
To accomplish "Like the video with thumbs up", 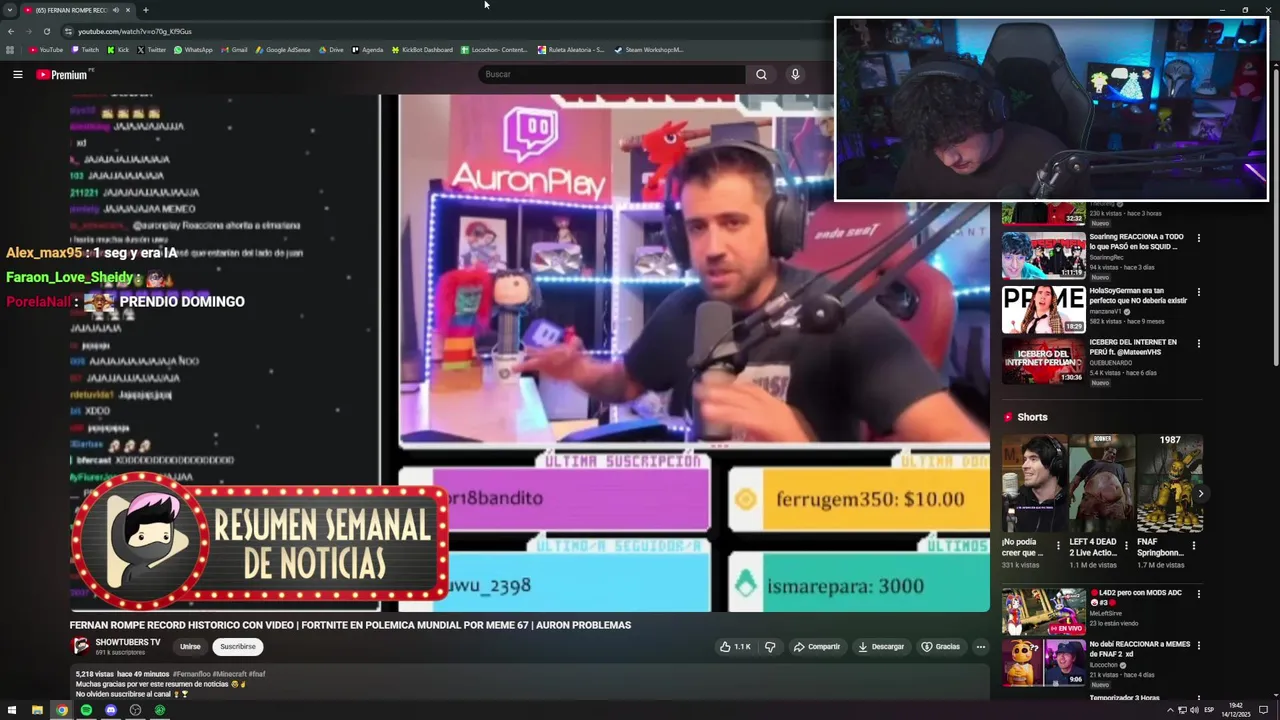I will tap(735, 647).
